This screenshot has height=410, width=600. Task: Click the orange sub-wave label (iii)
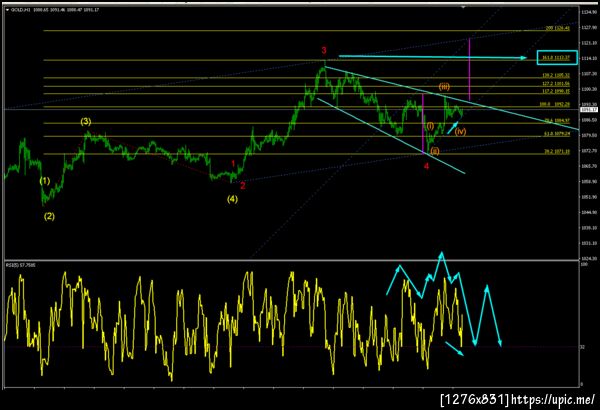tap(444, 87)
